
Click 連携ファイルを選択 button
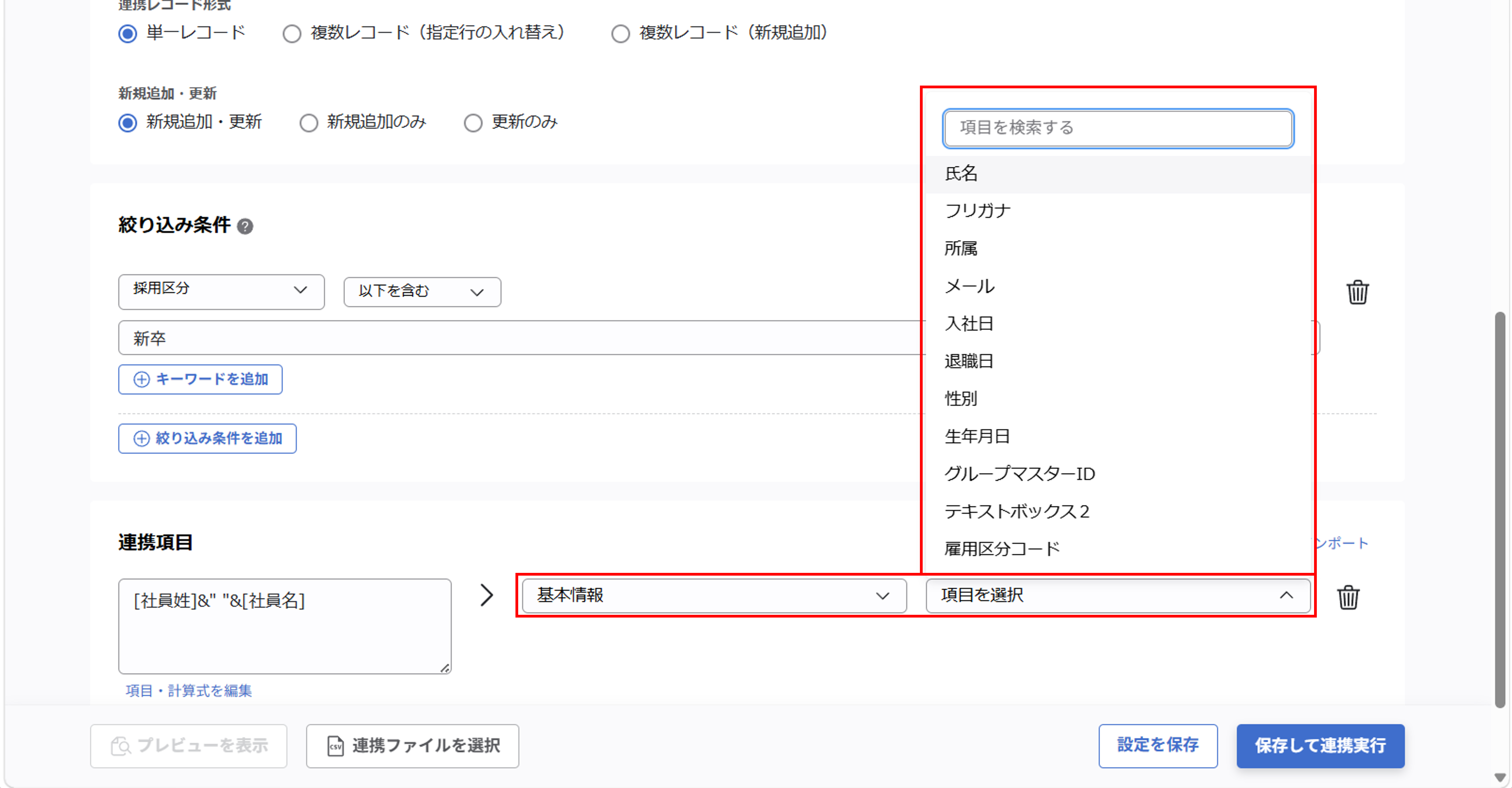(412, 746)
